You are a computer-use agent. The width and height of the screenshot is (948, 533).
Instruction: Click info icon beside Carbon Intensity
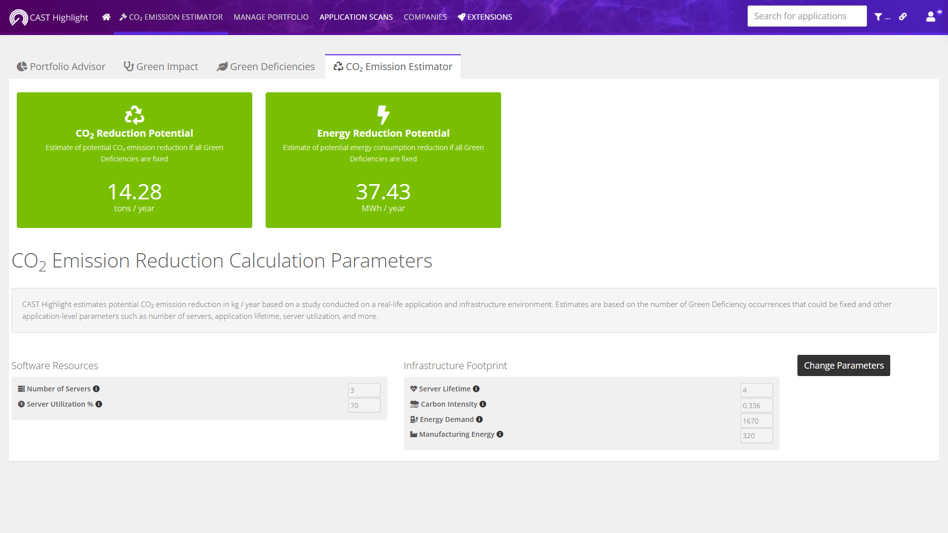(483, 404)
